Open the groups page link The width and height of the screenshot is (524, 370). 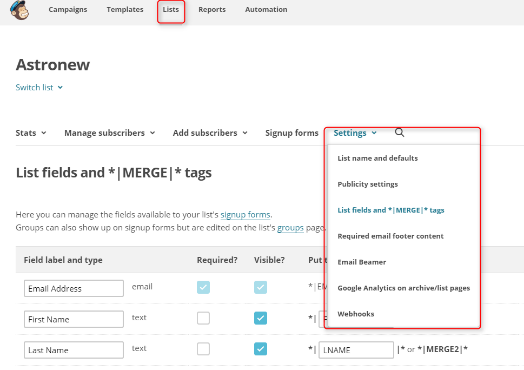pyautogui.click(x=290, y=228)
